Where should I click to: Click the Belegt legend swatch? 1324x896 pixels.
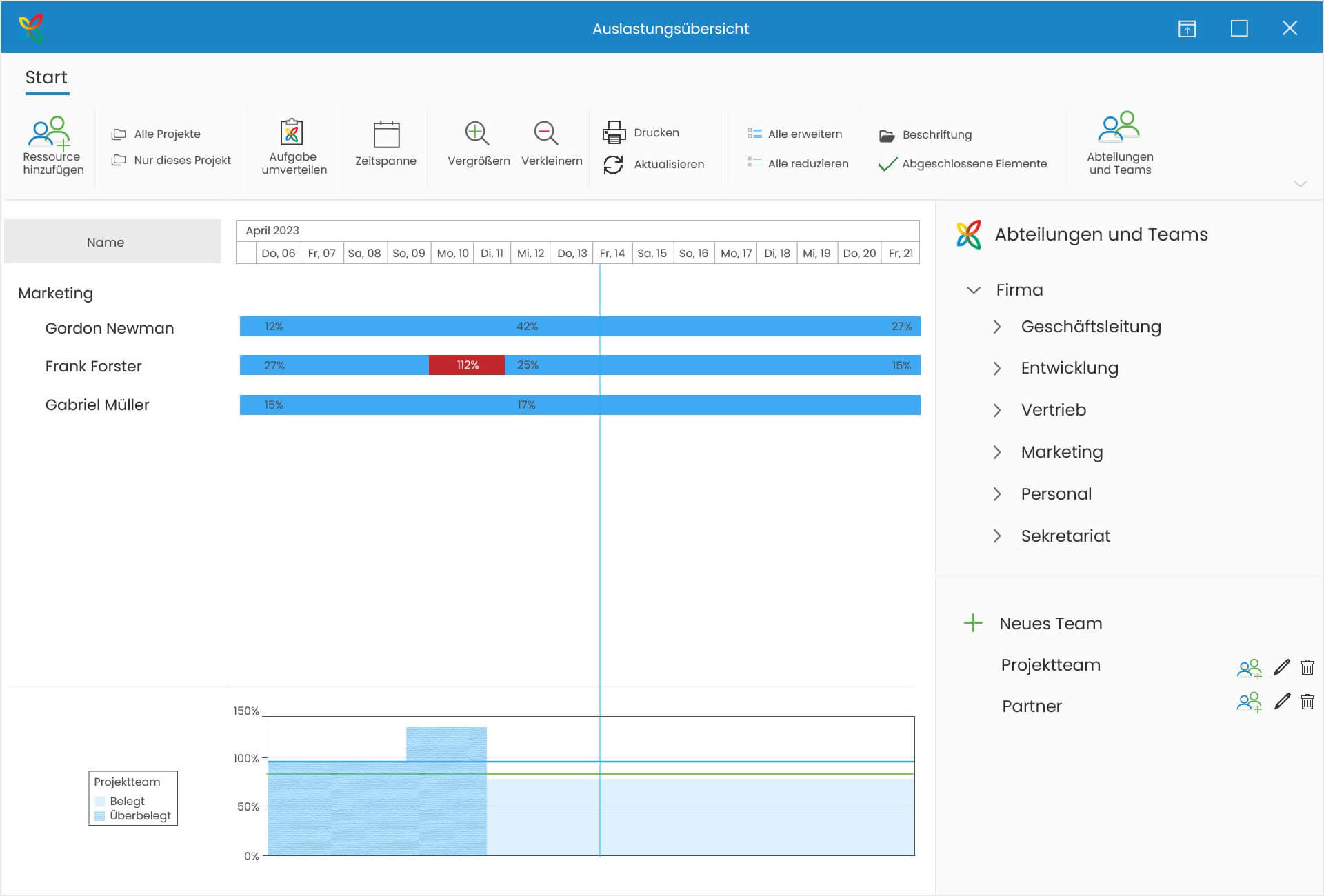click(x=100, y=802)
